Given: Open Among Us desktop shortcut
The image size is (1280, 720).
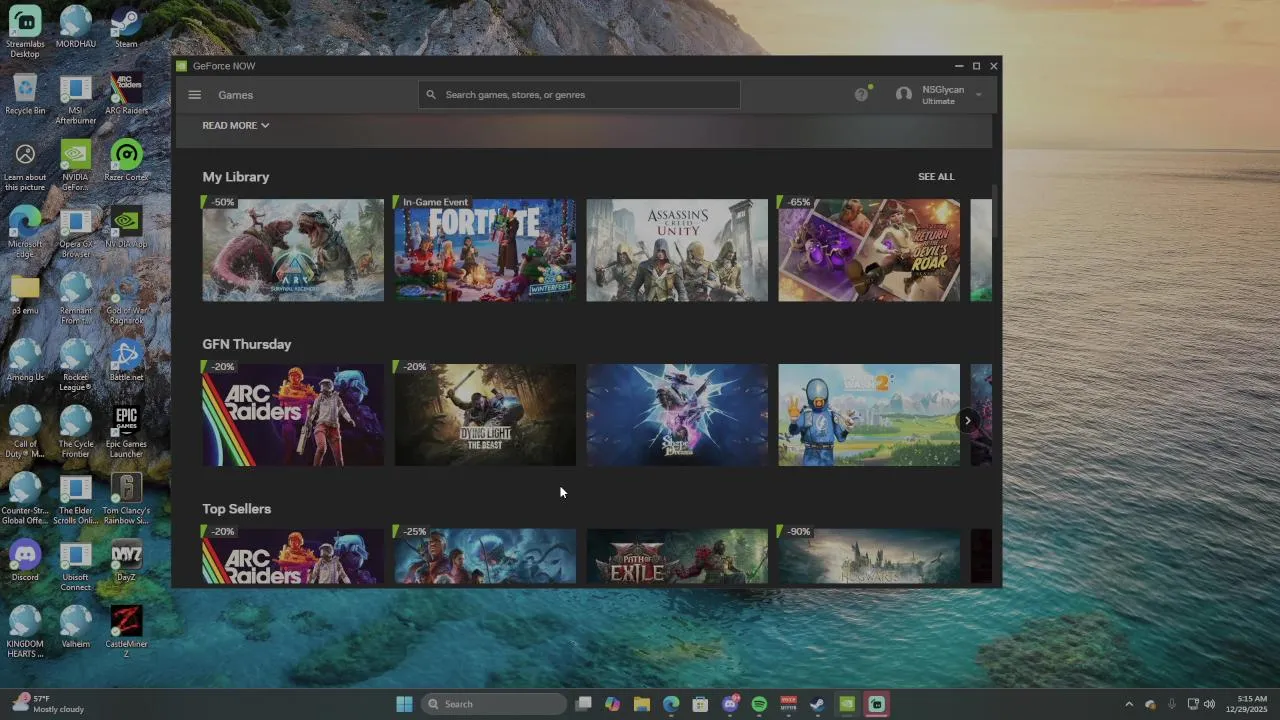Looking at the screenshot, I should click(25, 362).
